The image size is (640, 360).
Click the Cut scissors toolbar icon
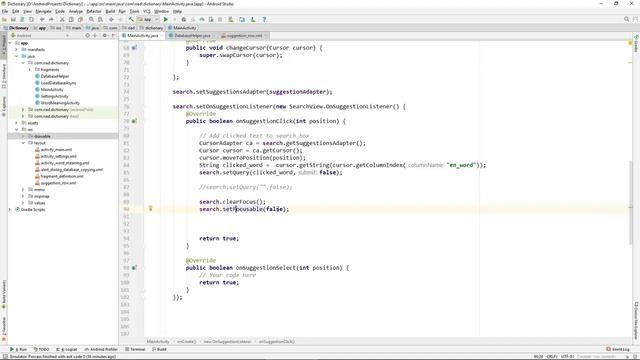point(62,19)
